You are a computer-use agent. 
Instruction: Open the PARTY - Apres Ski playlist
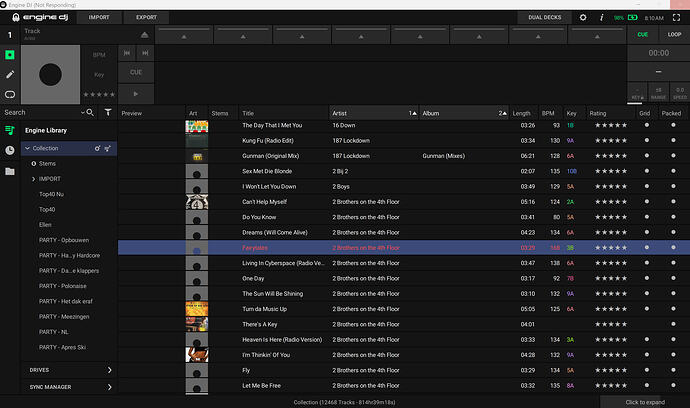coord(62,347)
